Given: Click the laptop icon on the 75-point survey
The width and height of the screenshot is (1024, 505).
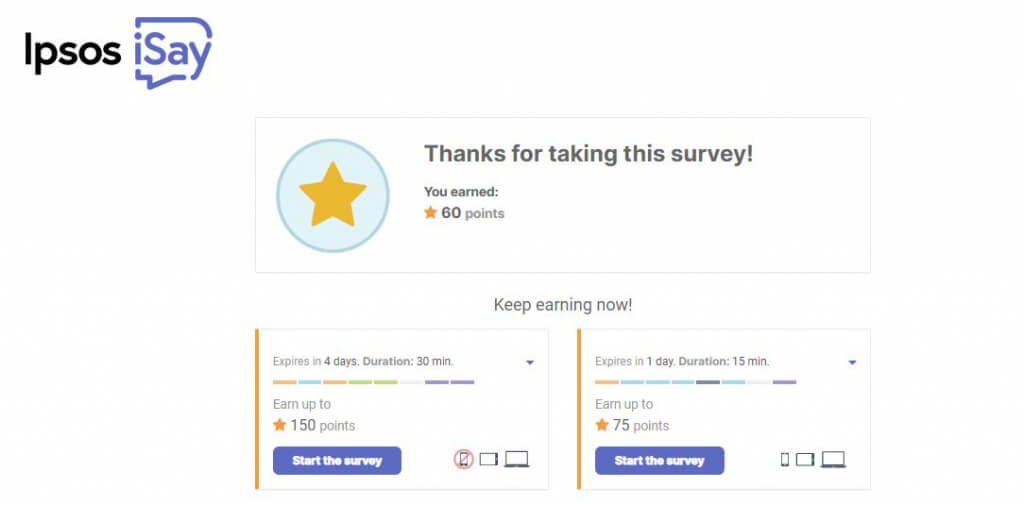Looking at the screenshot, I should (x=833, y=460).
